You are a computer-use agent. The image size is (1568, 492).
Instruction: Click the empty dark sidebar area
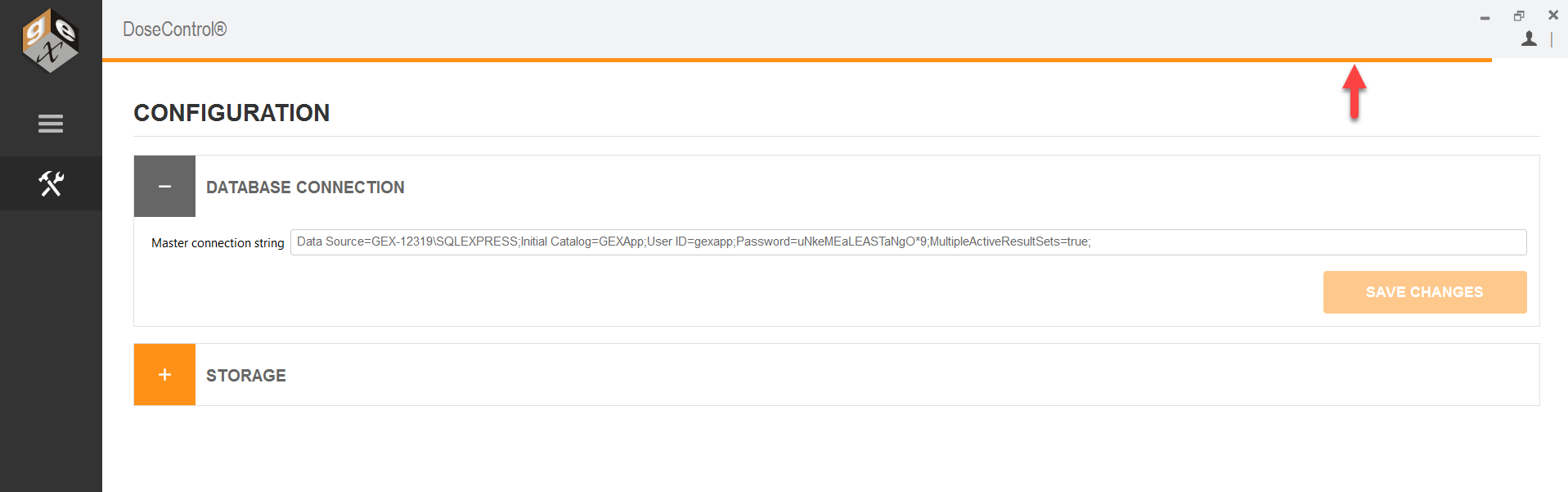[51, 352]
